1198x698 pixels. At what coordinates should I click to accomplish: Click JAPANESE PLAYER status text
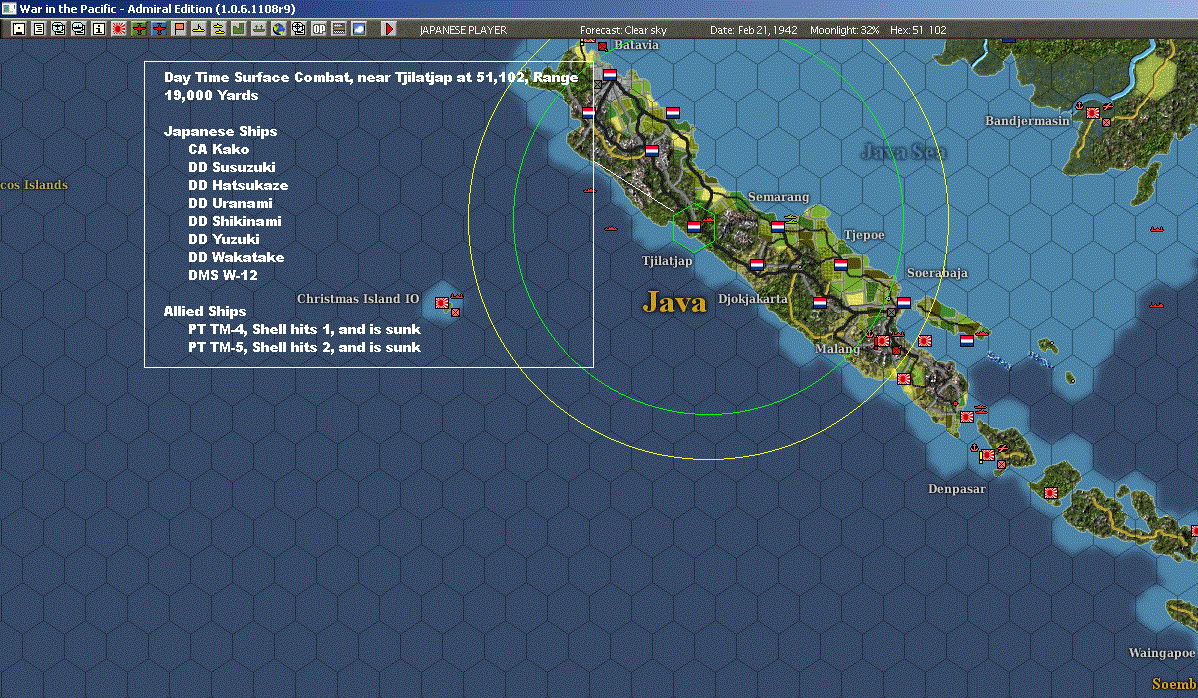(463, 30)
